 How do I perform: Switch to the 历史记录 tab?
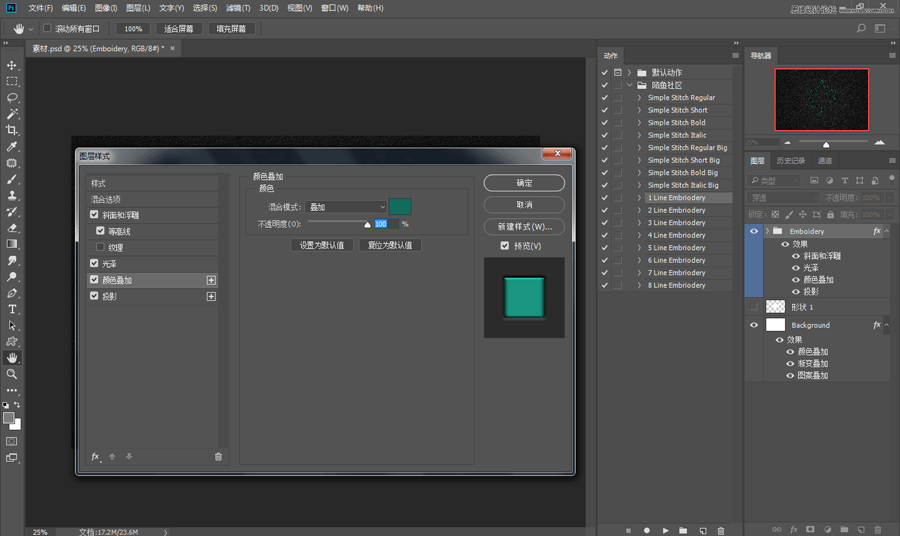790,161
